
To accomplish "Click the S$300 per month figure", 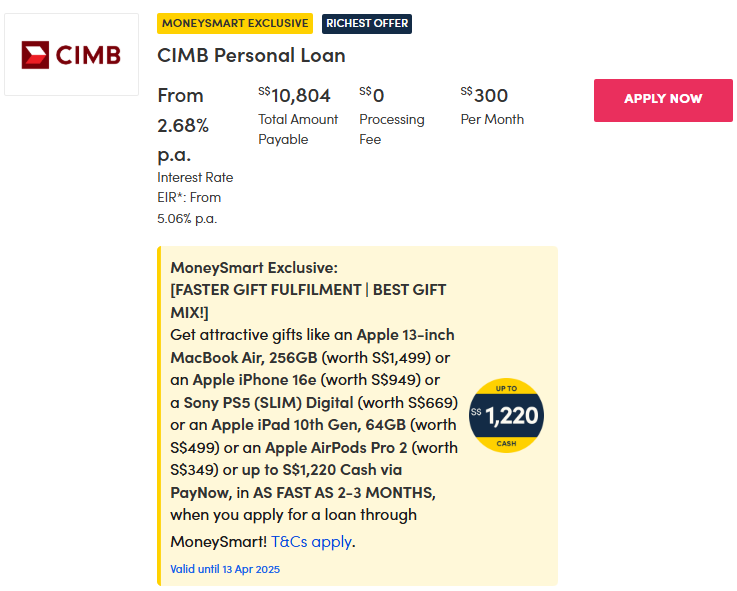I will 485,96.
